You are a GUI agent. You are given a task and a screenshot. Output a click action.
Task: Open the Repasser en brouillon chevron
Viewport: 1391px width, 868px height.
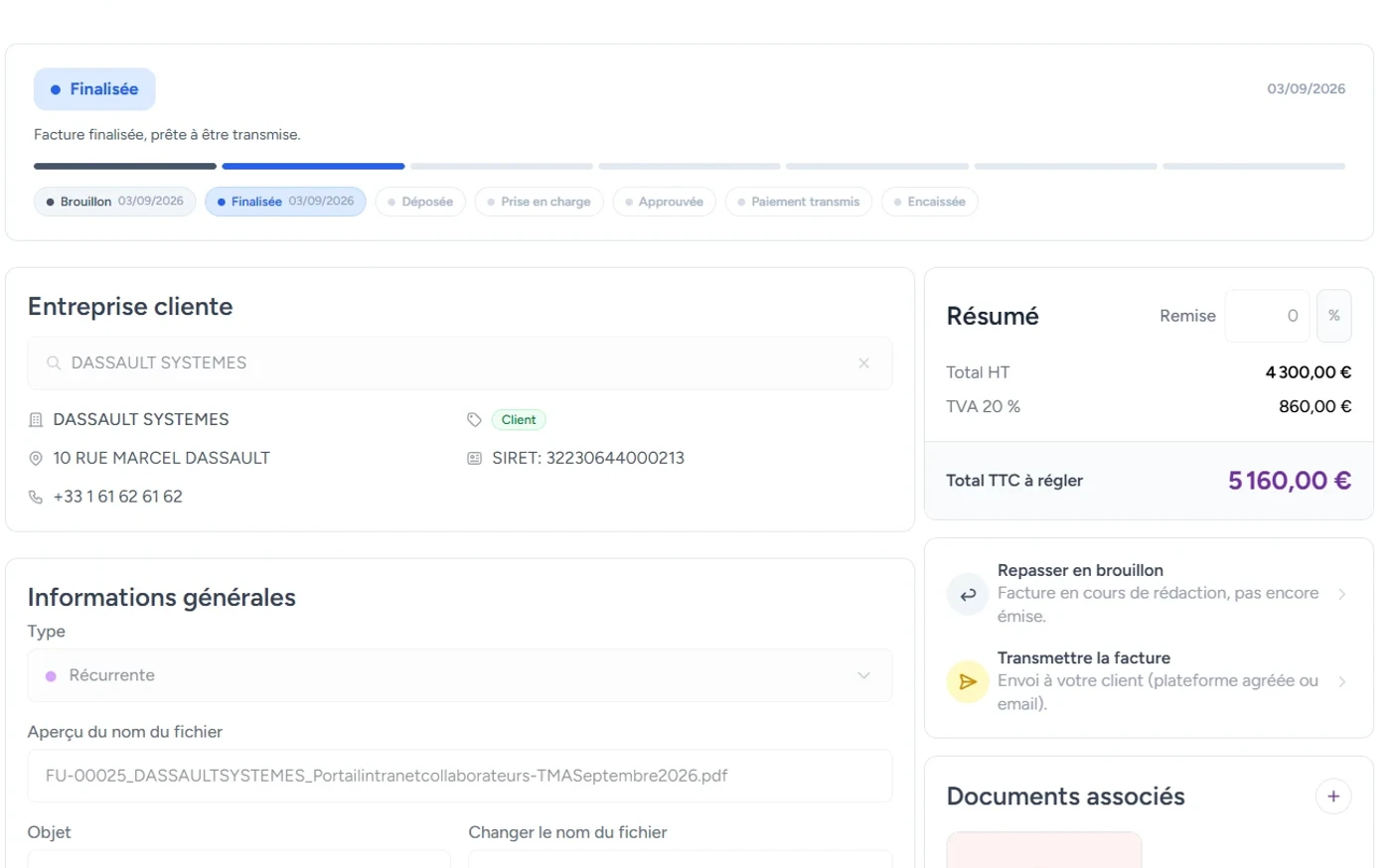(x=1342, y=594)
